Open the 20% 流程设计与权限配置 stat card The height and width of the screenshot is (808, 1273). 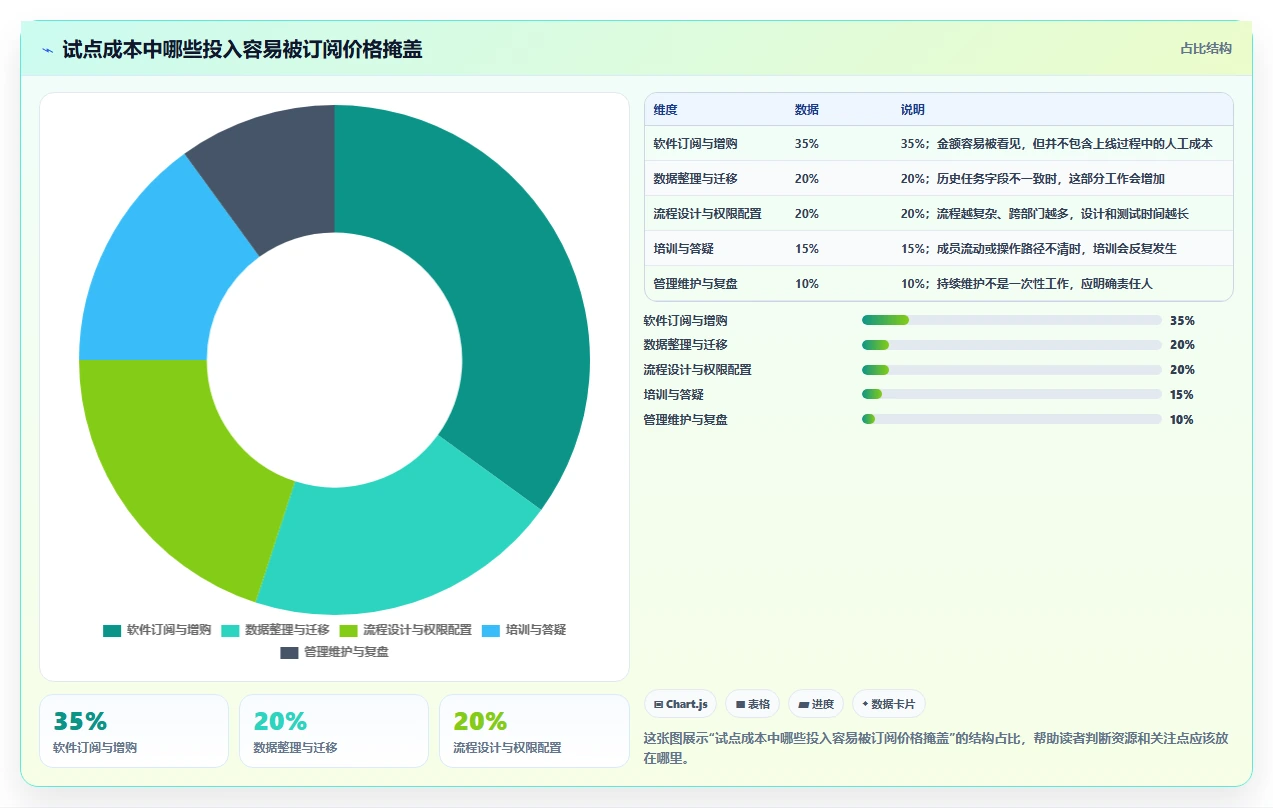(x=534, y=731)
